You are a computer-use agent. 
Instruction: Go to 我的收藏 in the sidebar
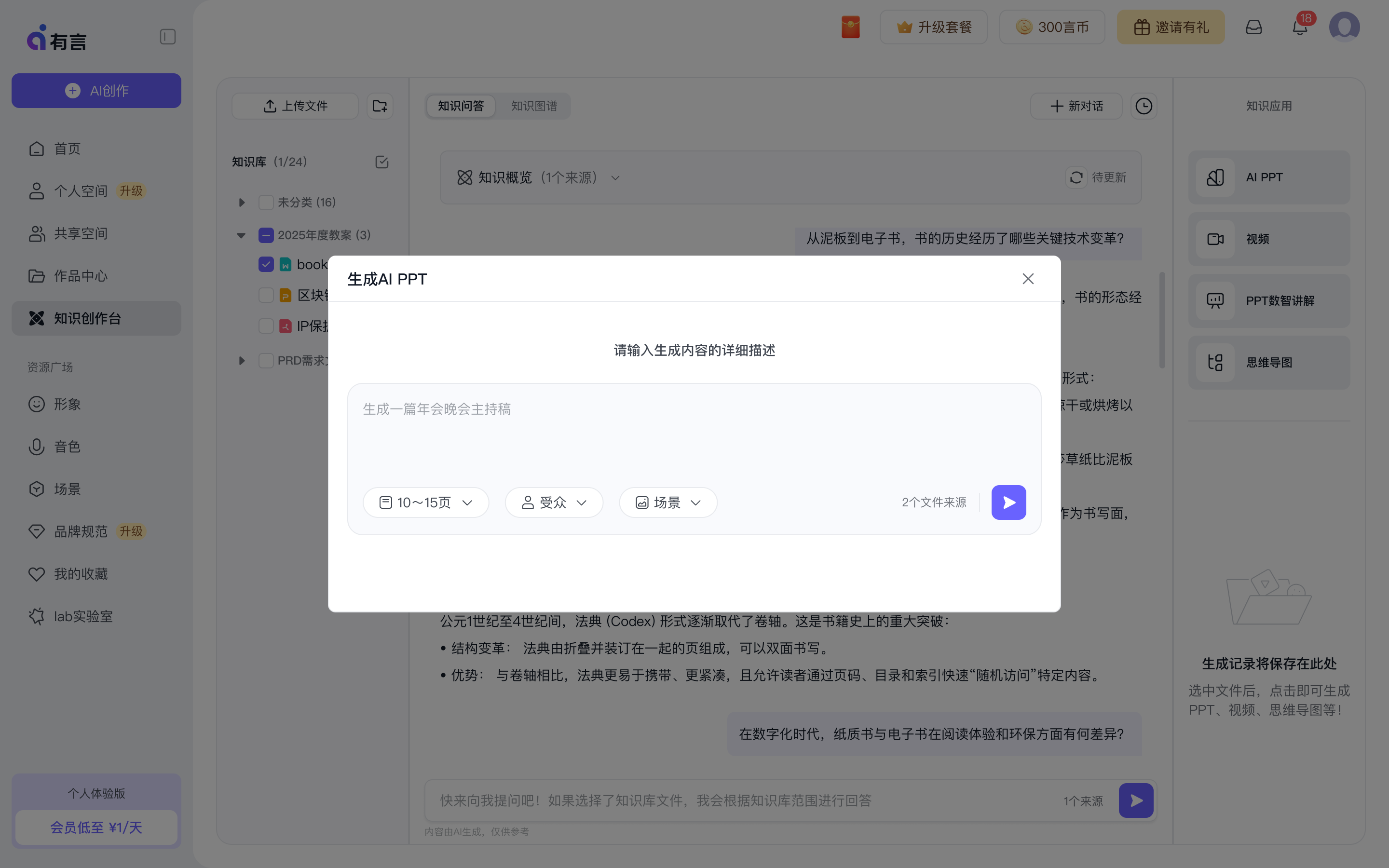[x=81, y=573]
